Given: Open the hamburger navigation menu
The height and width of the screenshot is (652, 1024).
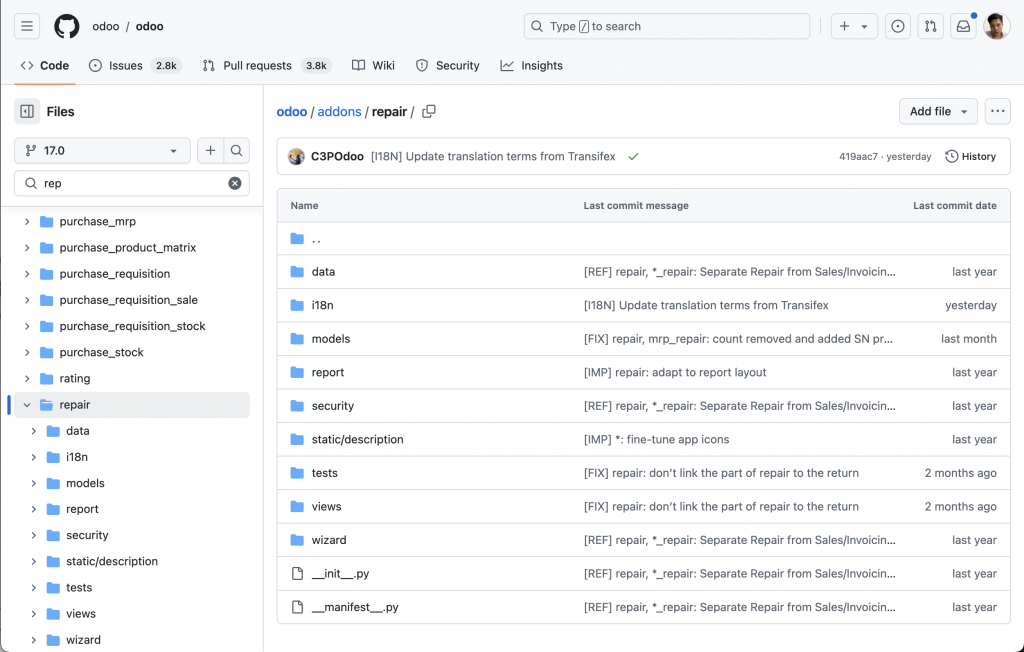Looking at the screenshot, I should pyautogui.click(x=27, y=26).
